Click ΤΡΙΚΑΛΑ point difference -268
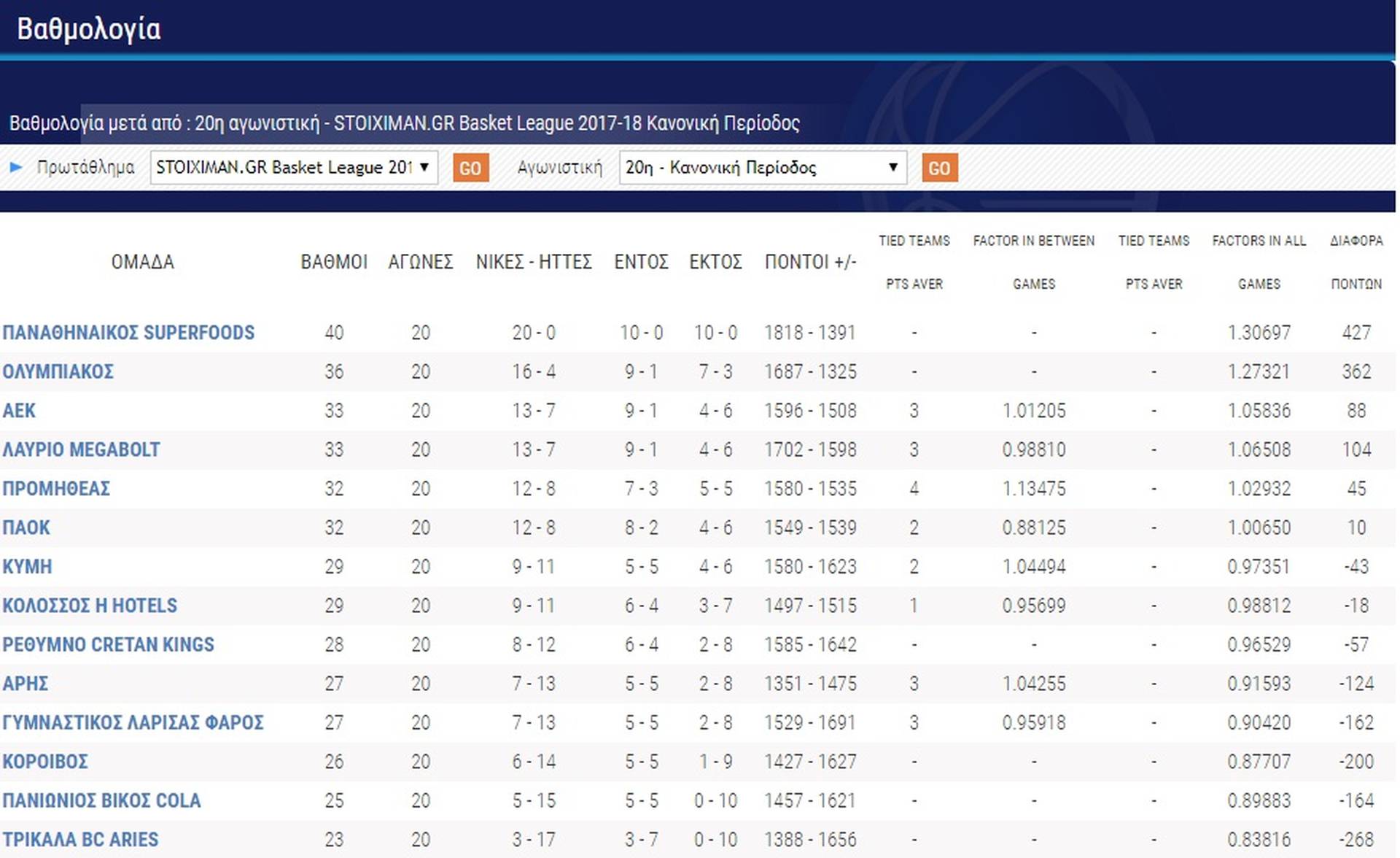The image size is (1400, 858). [1356, 840]
